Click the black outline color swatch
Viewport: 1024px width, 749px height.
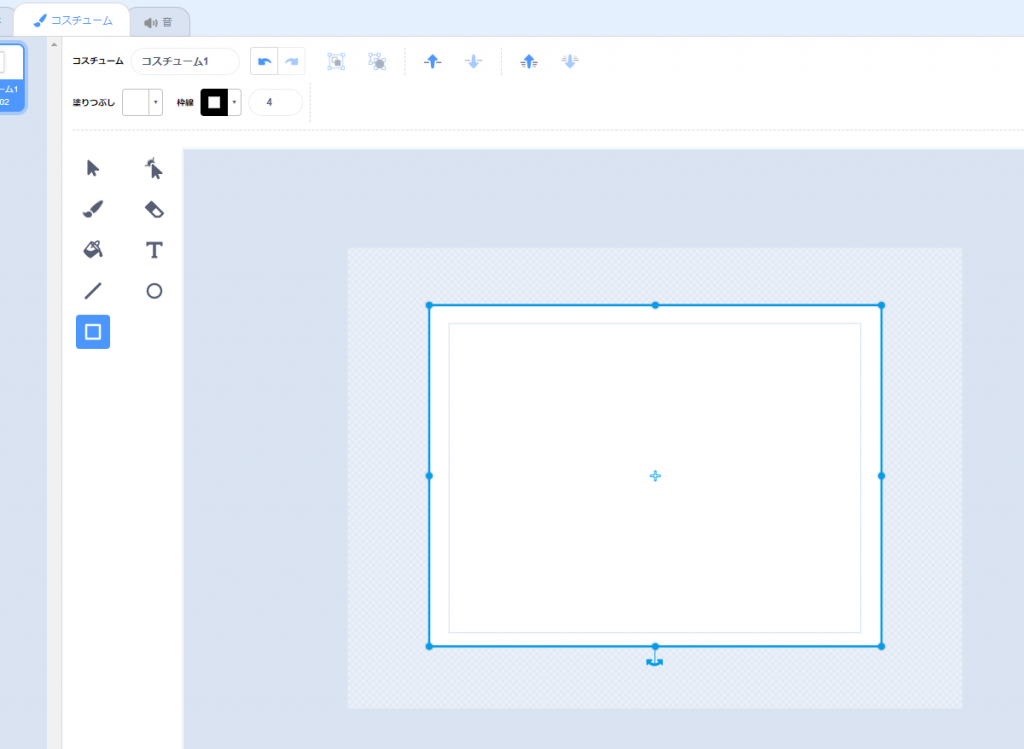214,102
